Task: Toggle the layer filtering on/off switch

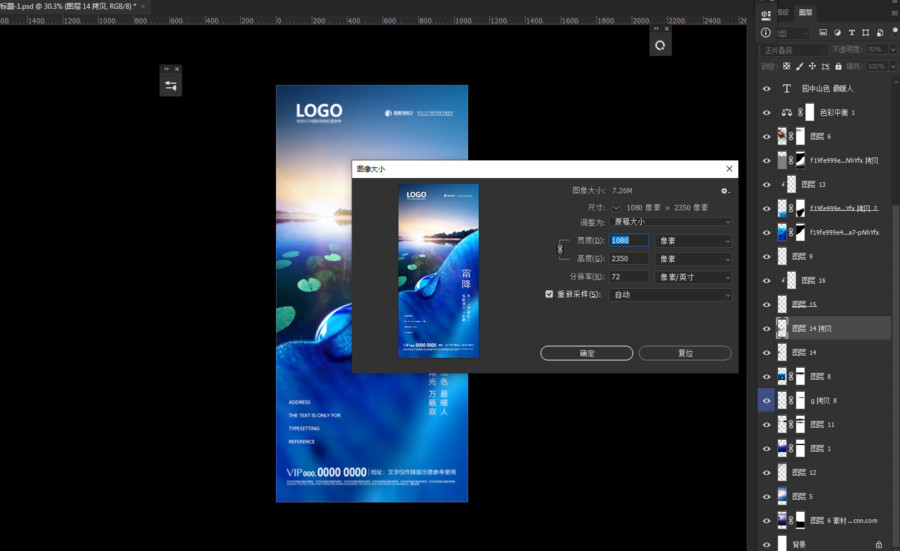Action: click(895, 33)
